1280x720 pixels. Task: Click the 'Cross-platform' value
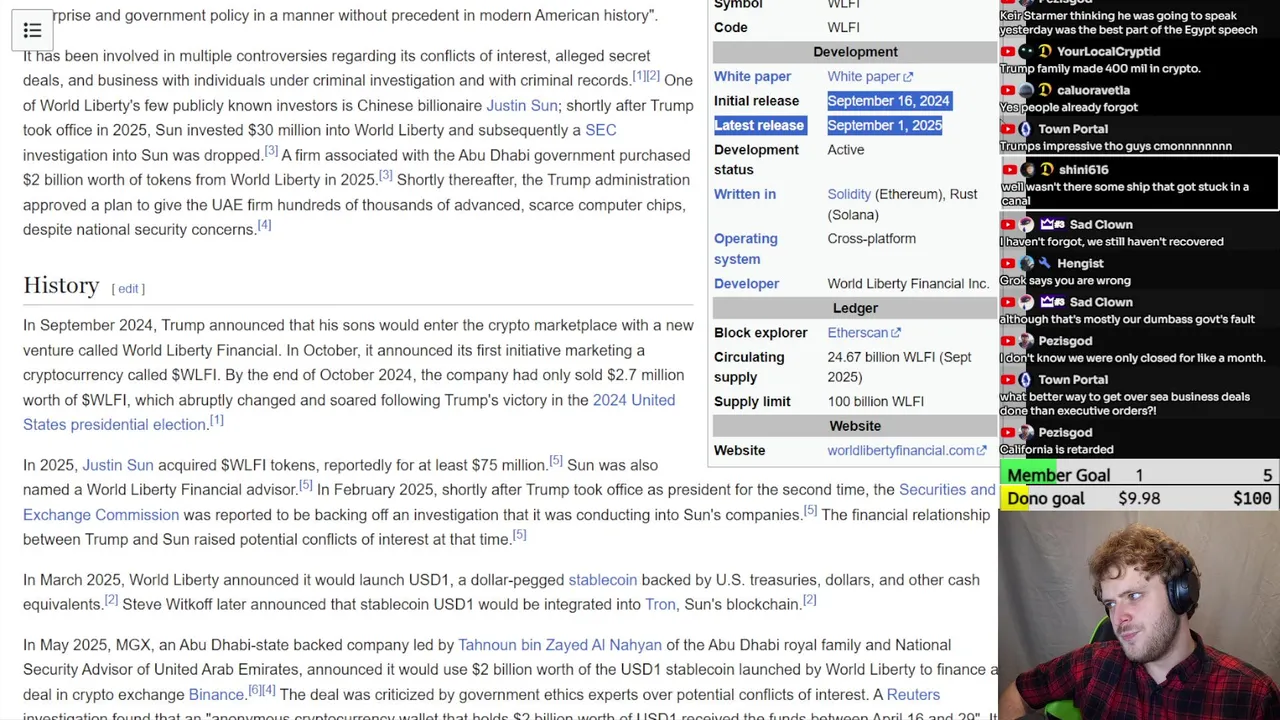[872, 239]
